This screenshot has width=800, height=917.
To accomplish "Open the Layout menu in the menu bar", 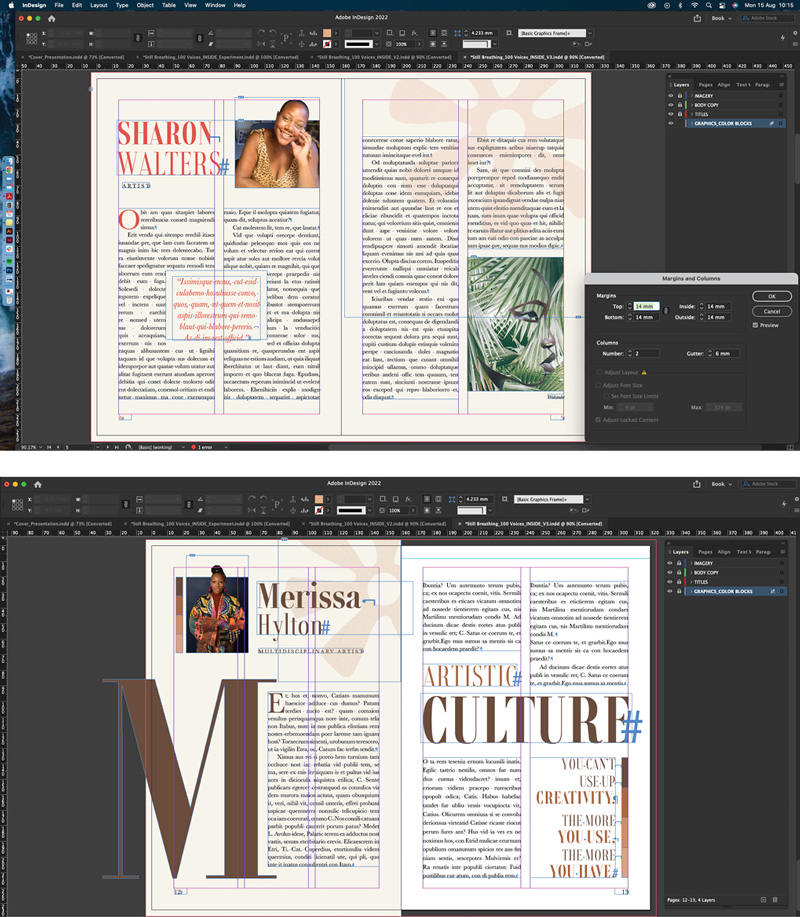I will coord(98,5).
